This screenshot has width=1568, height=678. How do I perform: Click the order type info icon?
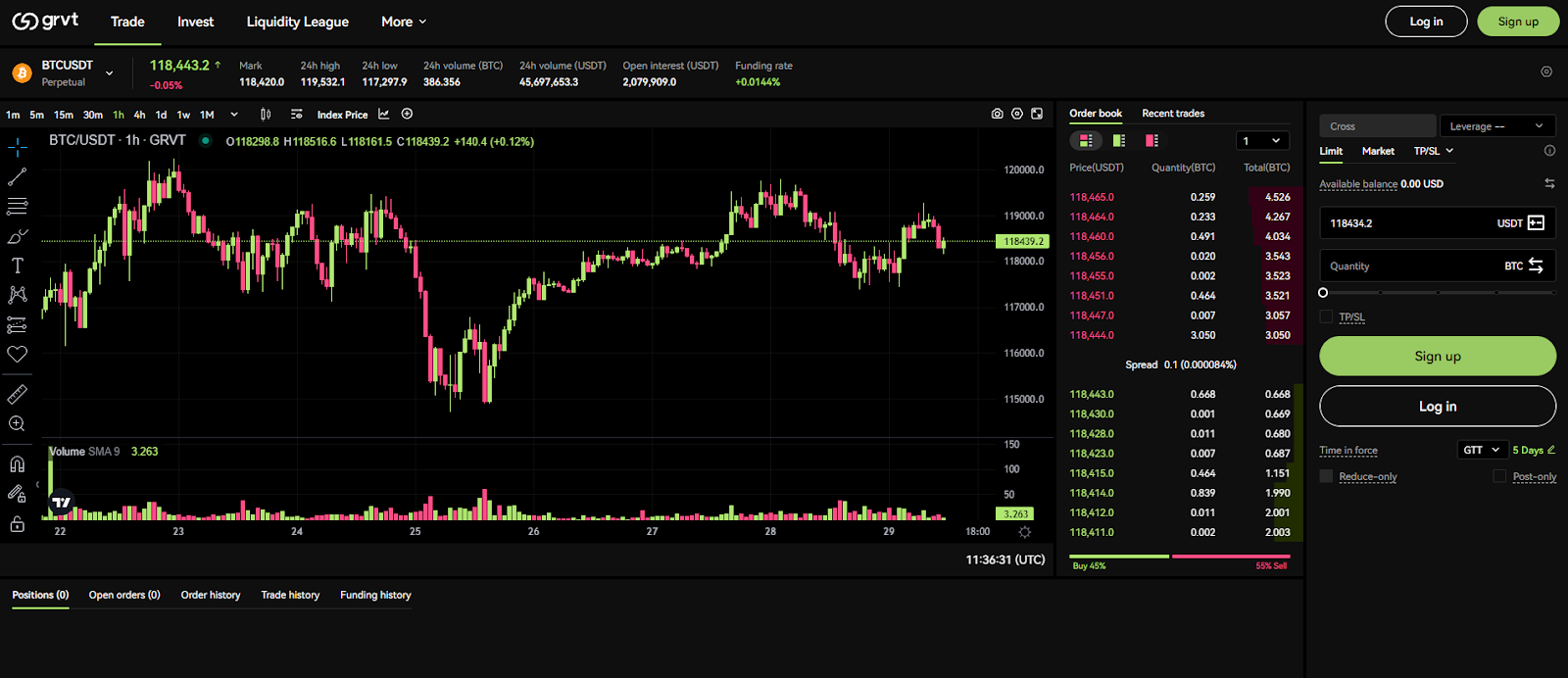click(x=1549, y=151)
